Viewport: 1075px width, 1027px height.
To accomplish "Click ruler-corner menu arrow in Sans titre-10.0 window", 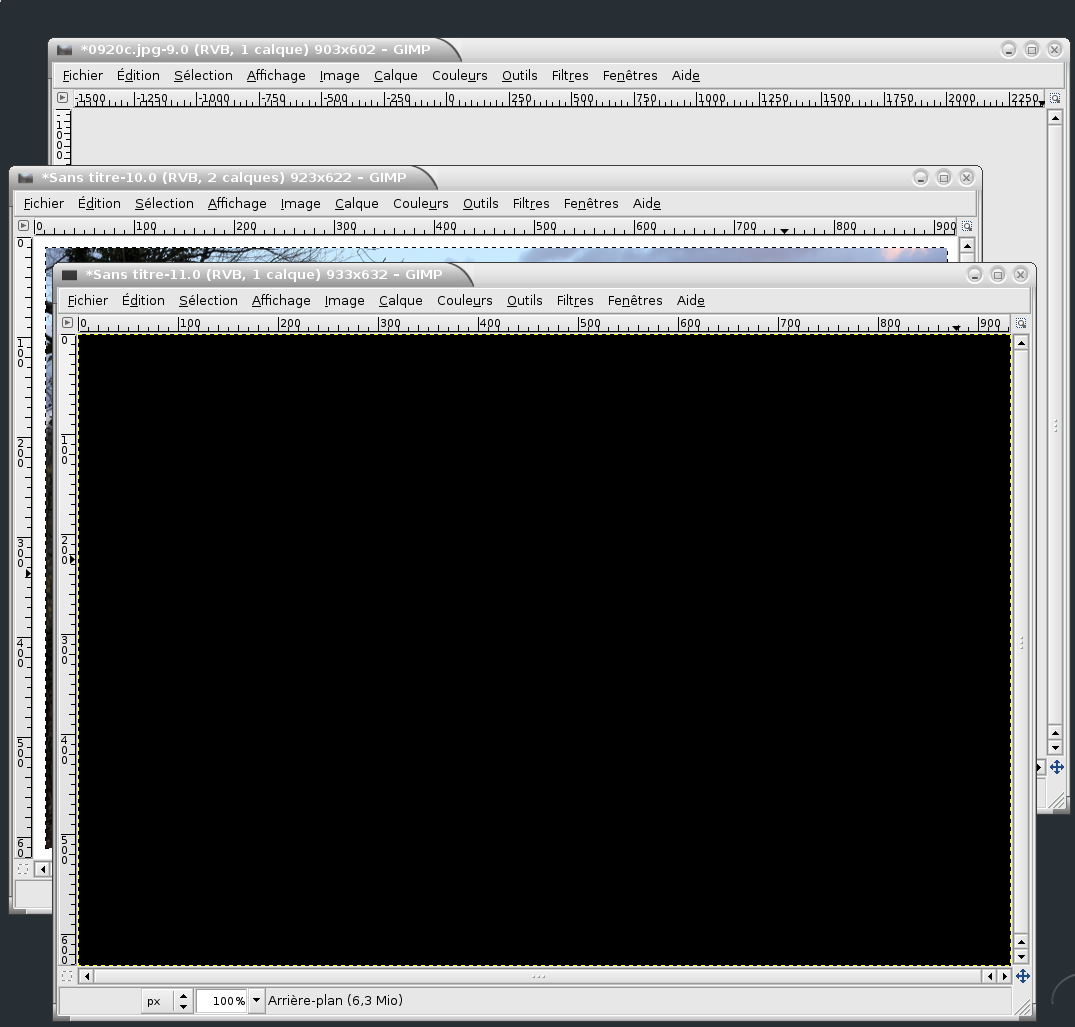I will pyautogui.click(x=23, y=226).
